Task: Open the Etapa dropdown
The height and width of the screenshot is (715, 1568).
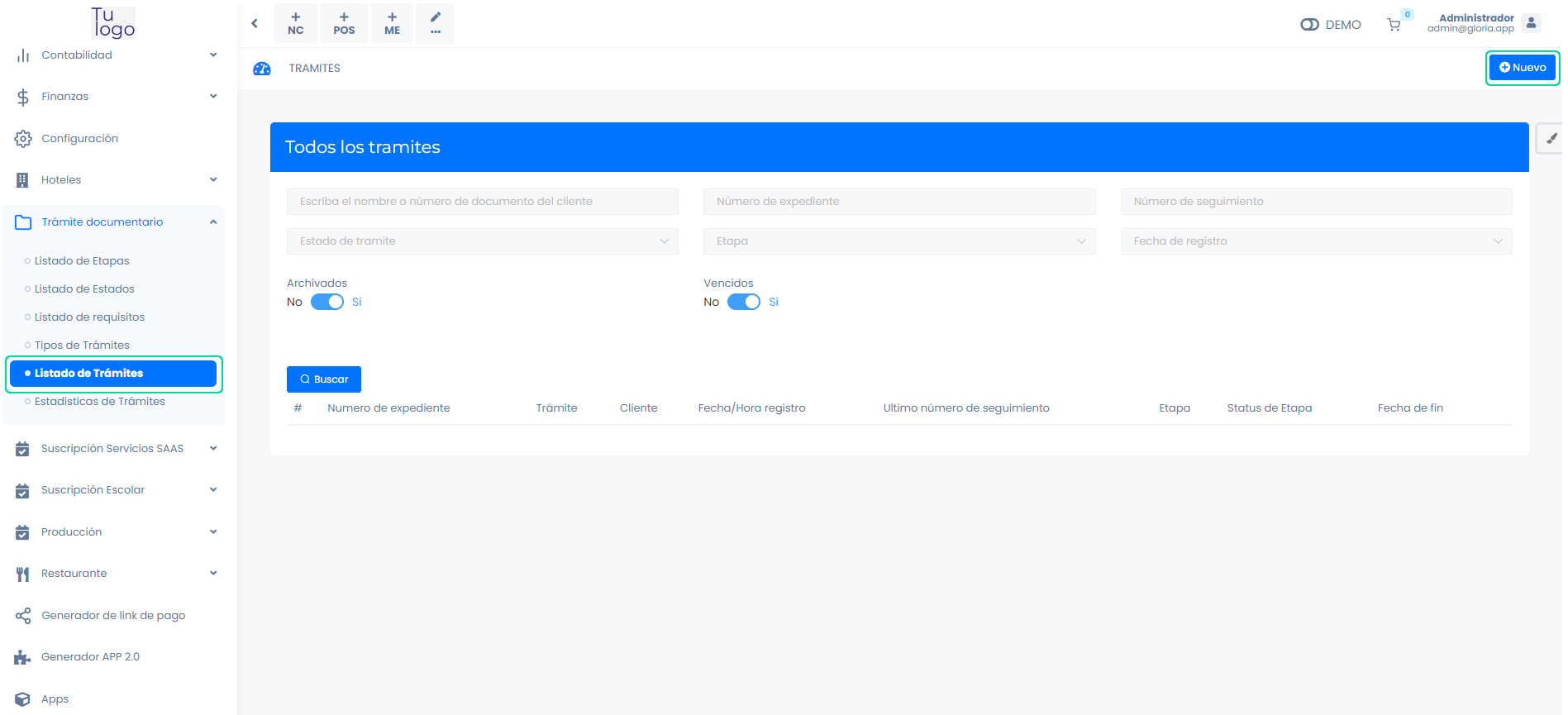Action: [898, 241]
